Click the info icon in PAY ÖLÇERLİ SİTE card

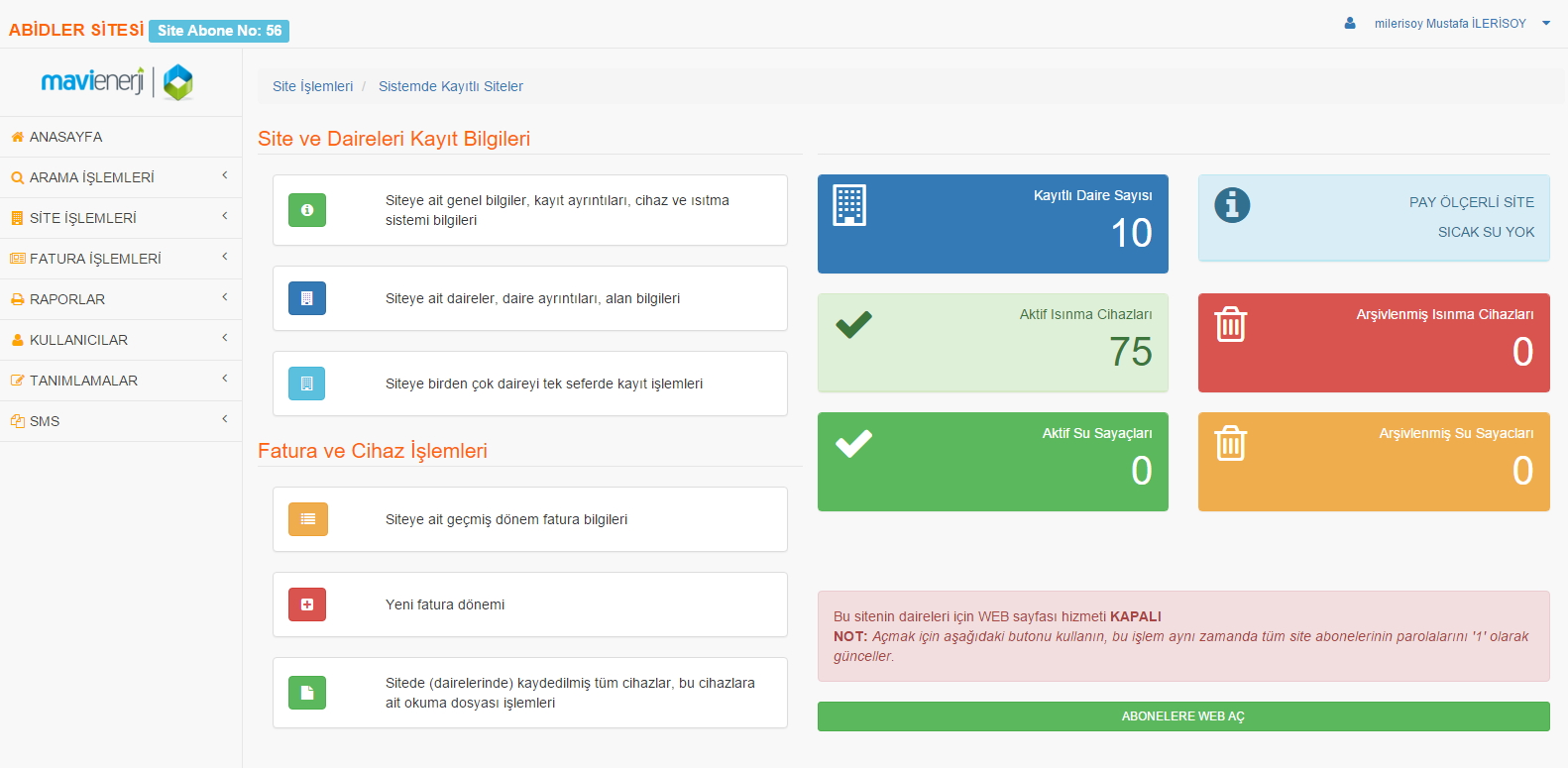tap(1232, 205)
